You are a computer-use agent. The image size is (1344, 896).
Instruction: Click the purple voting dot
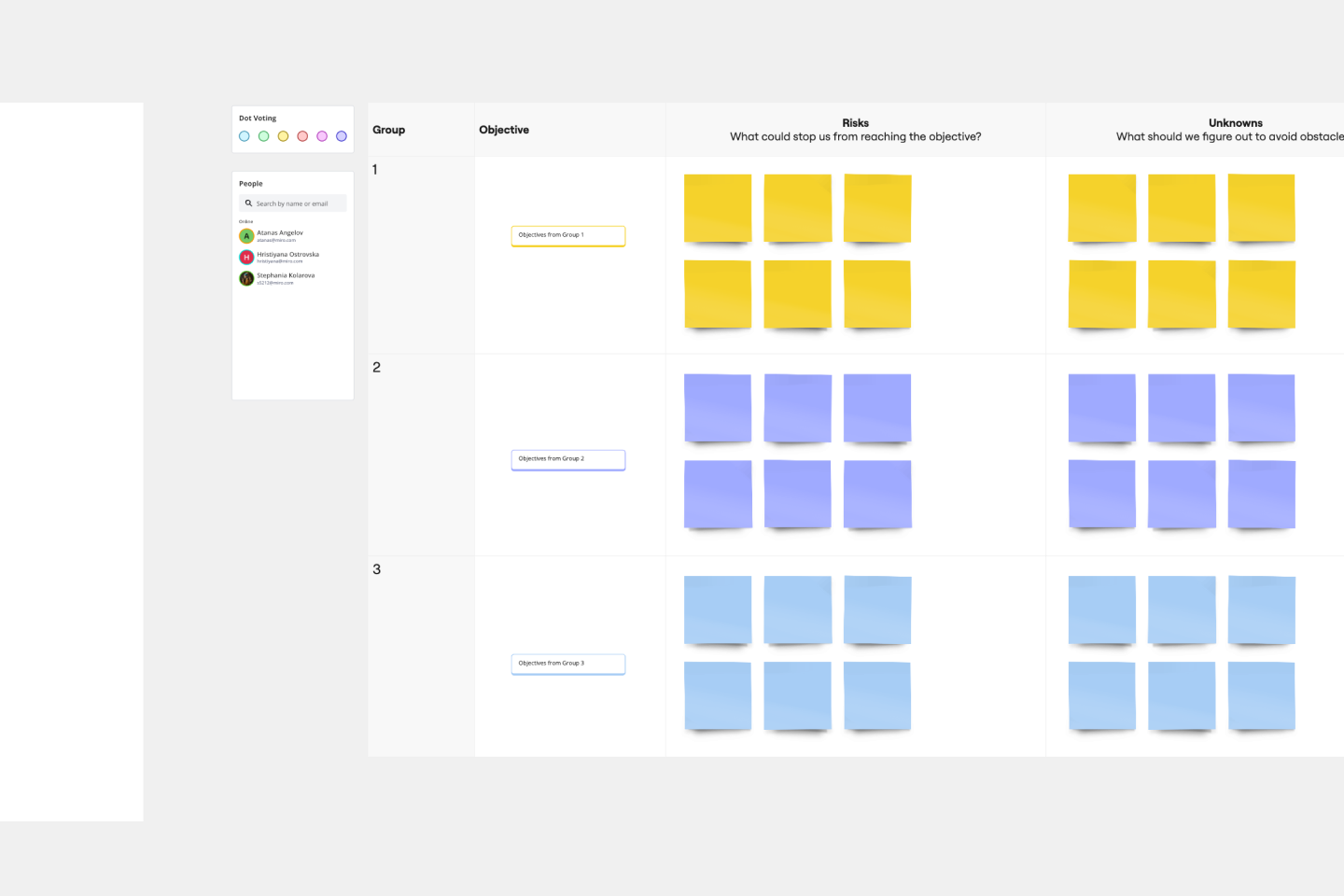pos(342,136)
